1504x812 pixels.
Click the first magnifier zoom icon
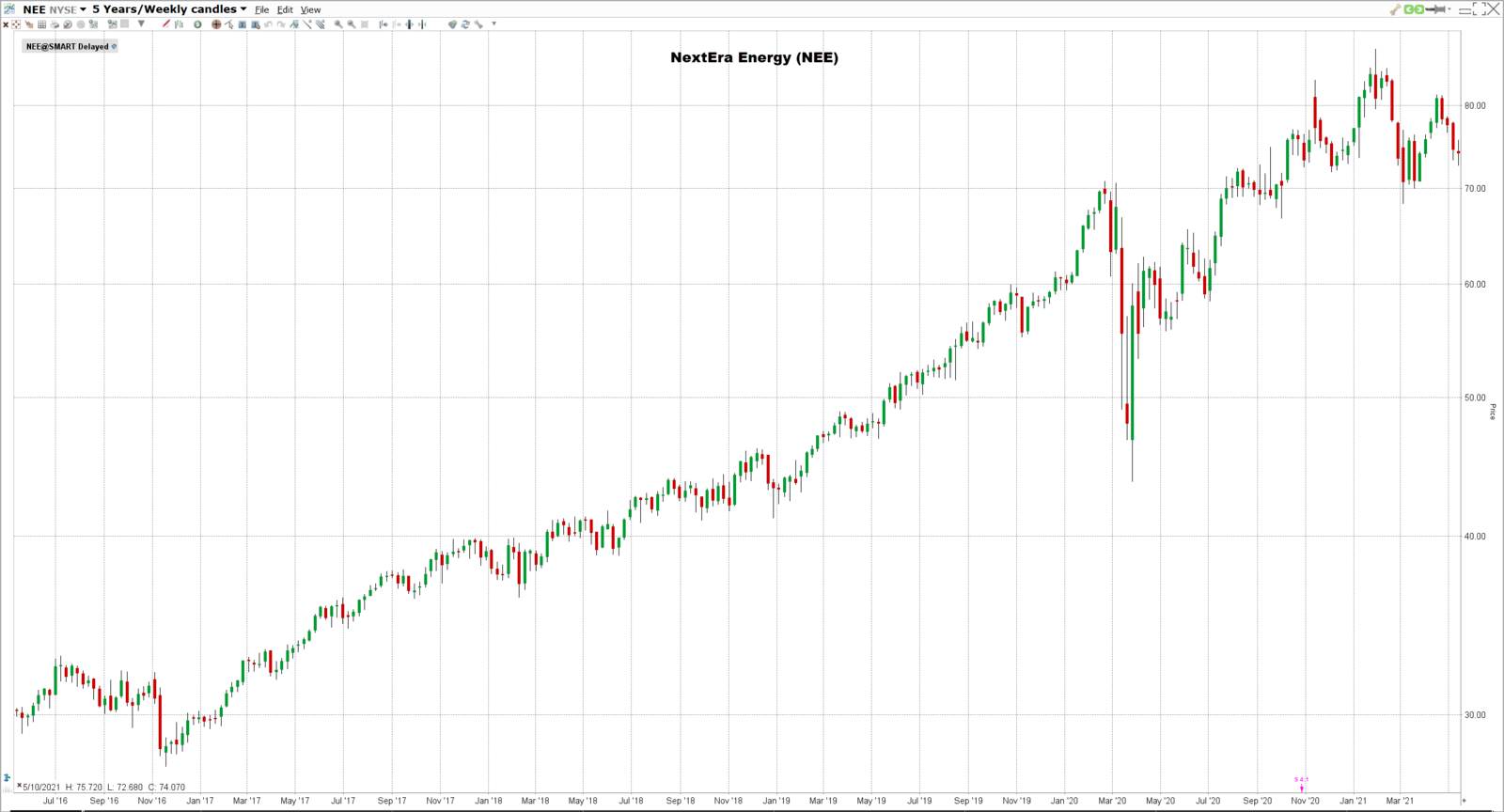(x=338, y=24)
